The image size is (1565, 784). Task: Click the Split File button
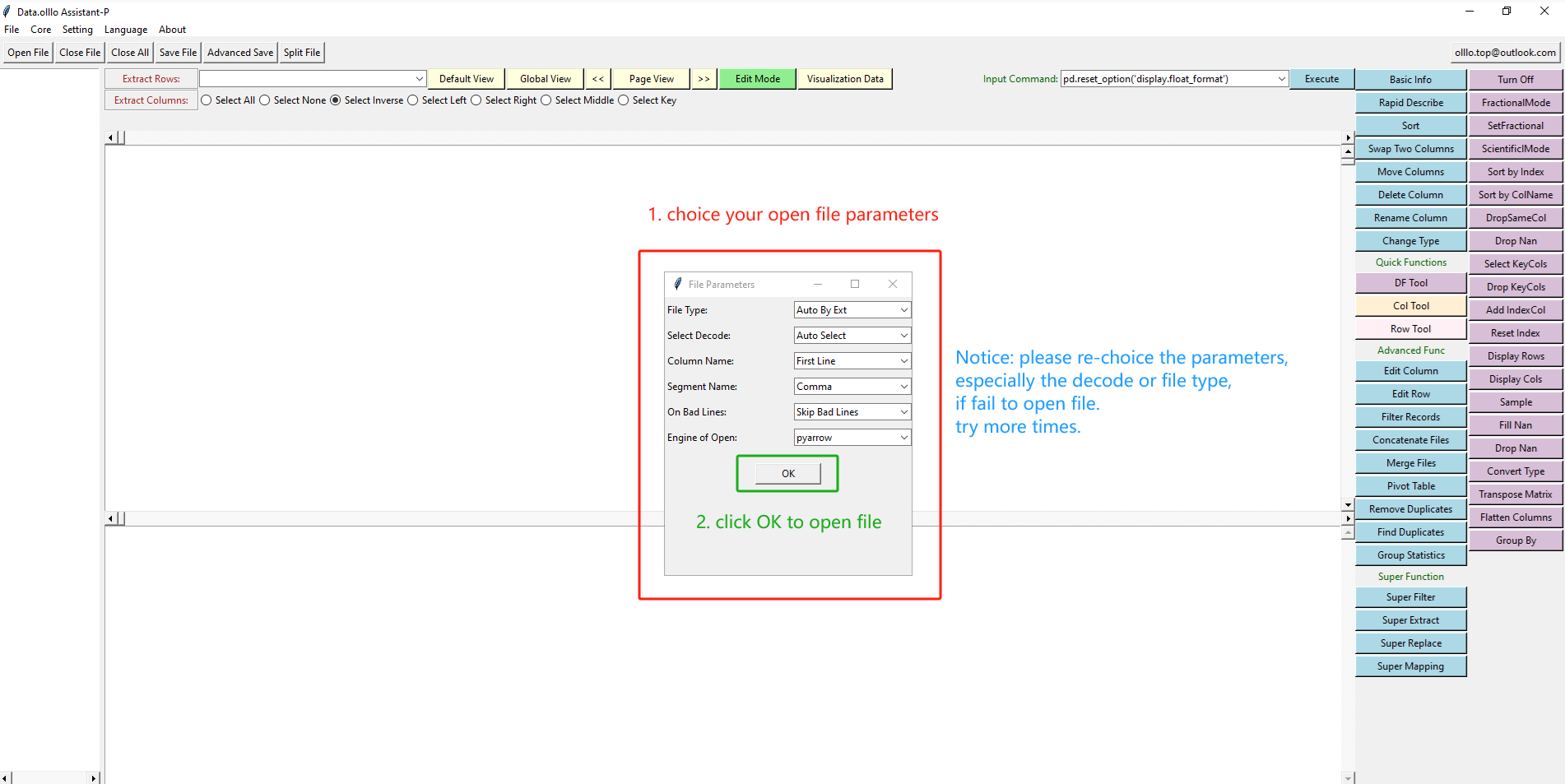point(302,53)
